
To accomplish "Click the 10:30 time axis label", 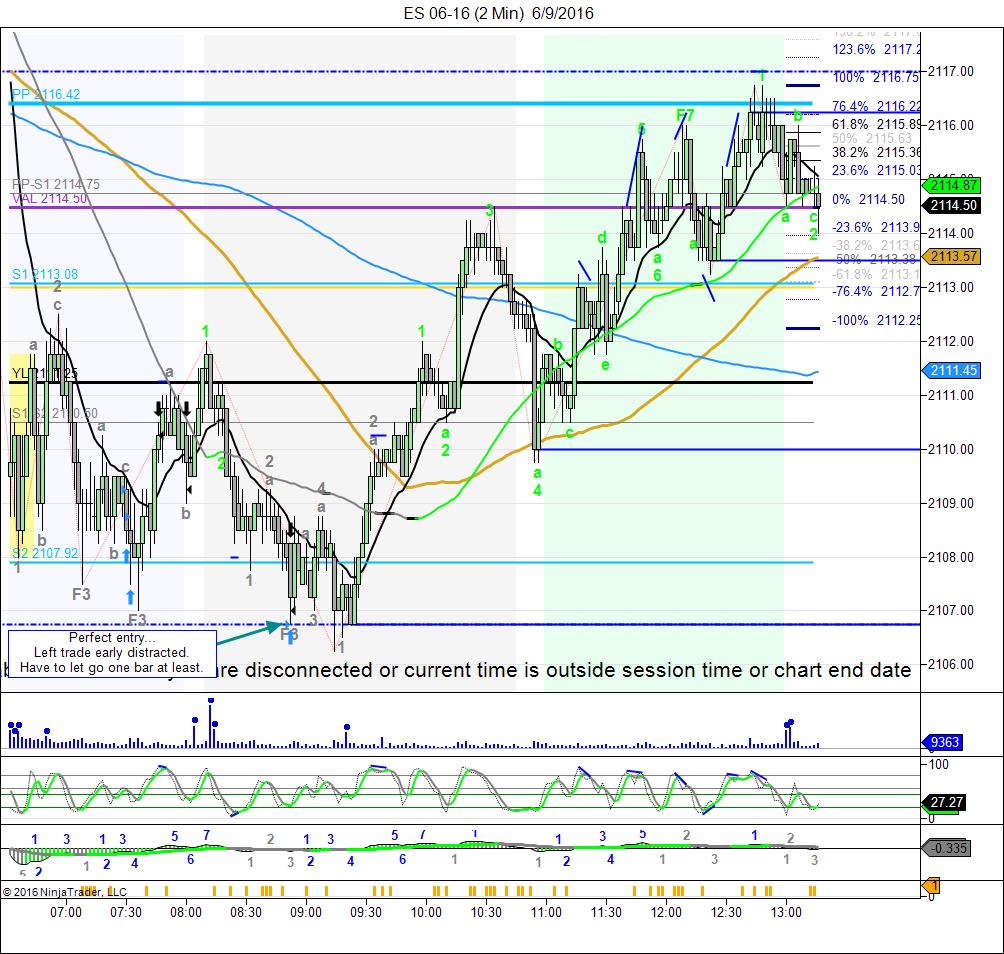I will pyautogui.click(x=486, y=912).
